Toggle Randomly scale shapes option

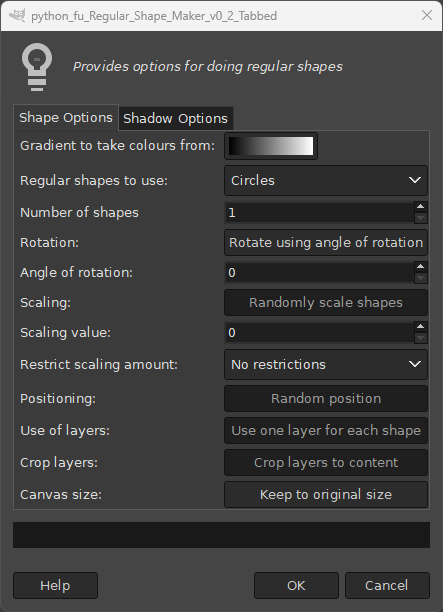(326, 302)
